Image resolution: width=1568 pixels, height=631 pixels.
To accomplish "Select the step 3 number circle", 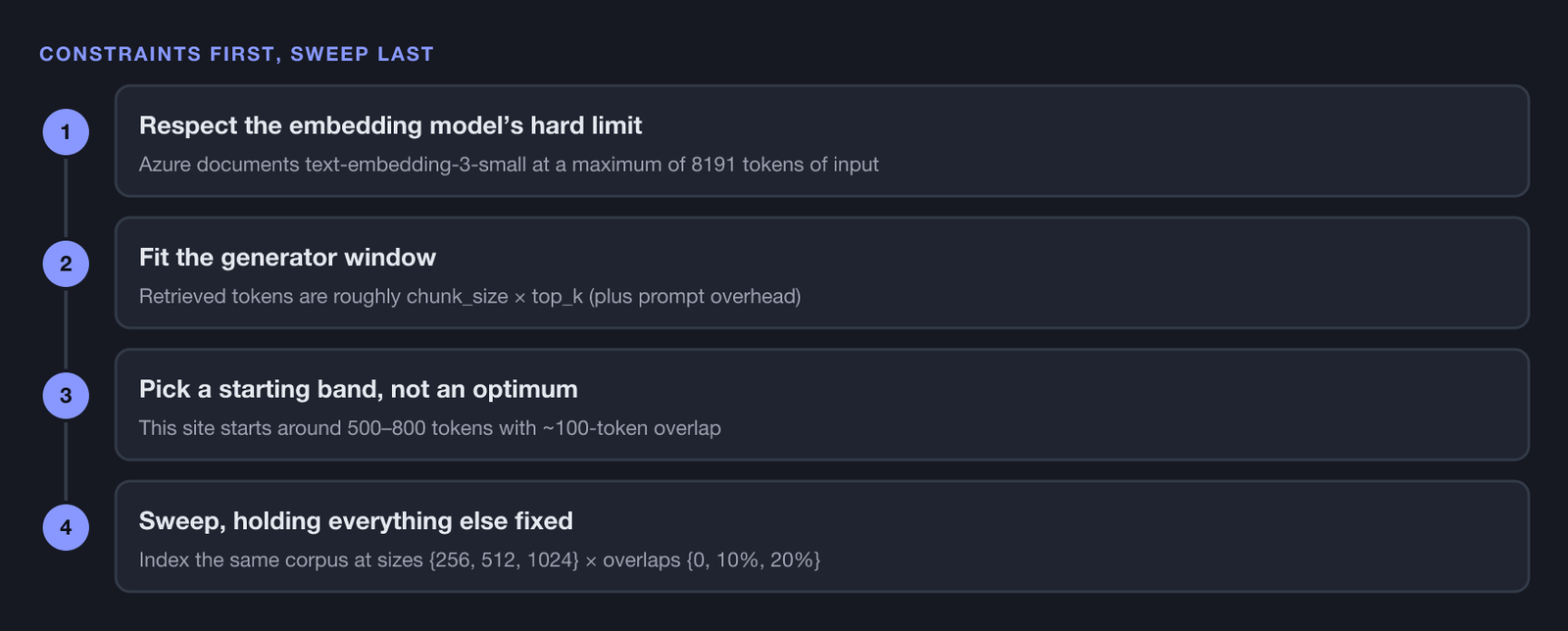I will (x=66, y=396).
